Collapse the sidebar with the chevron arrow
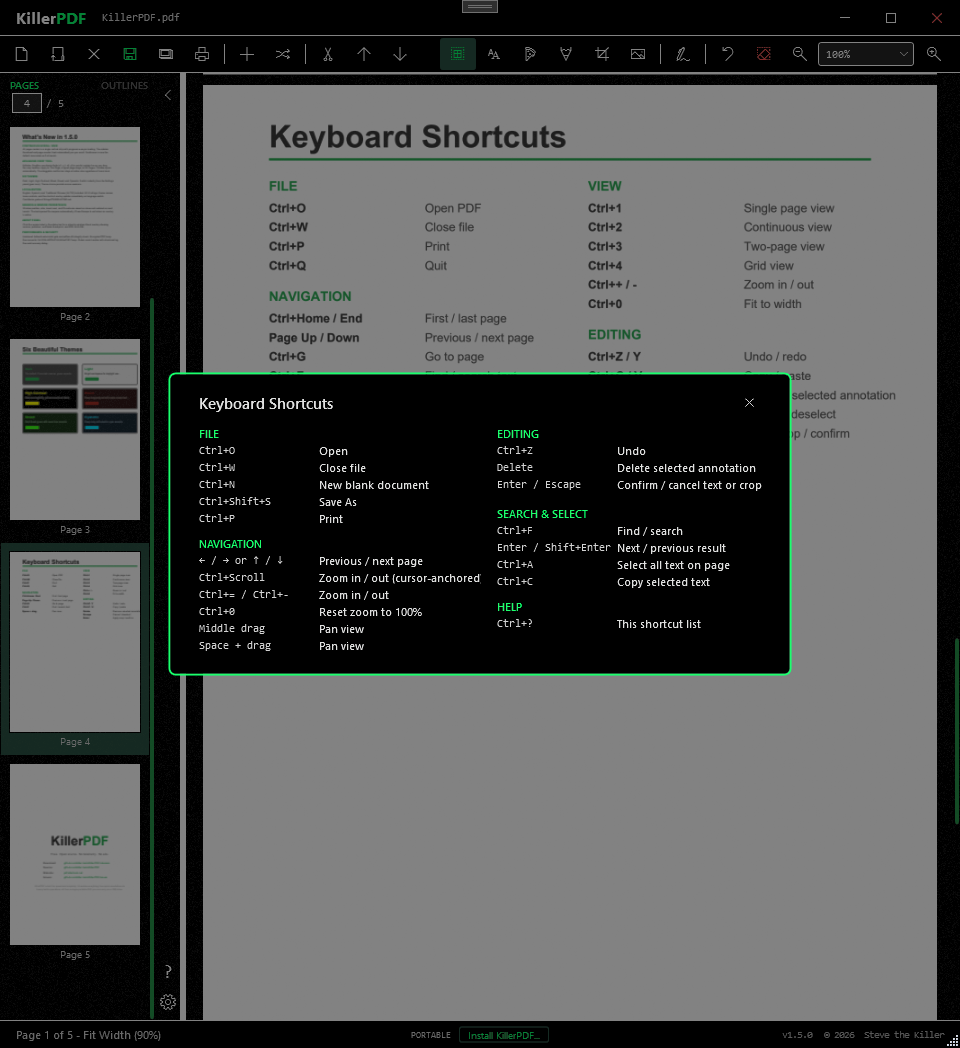This screenshot has width=960, height=1048. click(x=168, y=95)
